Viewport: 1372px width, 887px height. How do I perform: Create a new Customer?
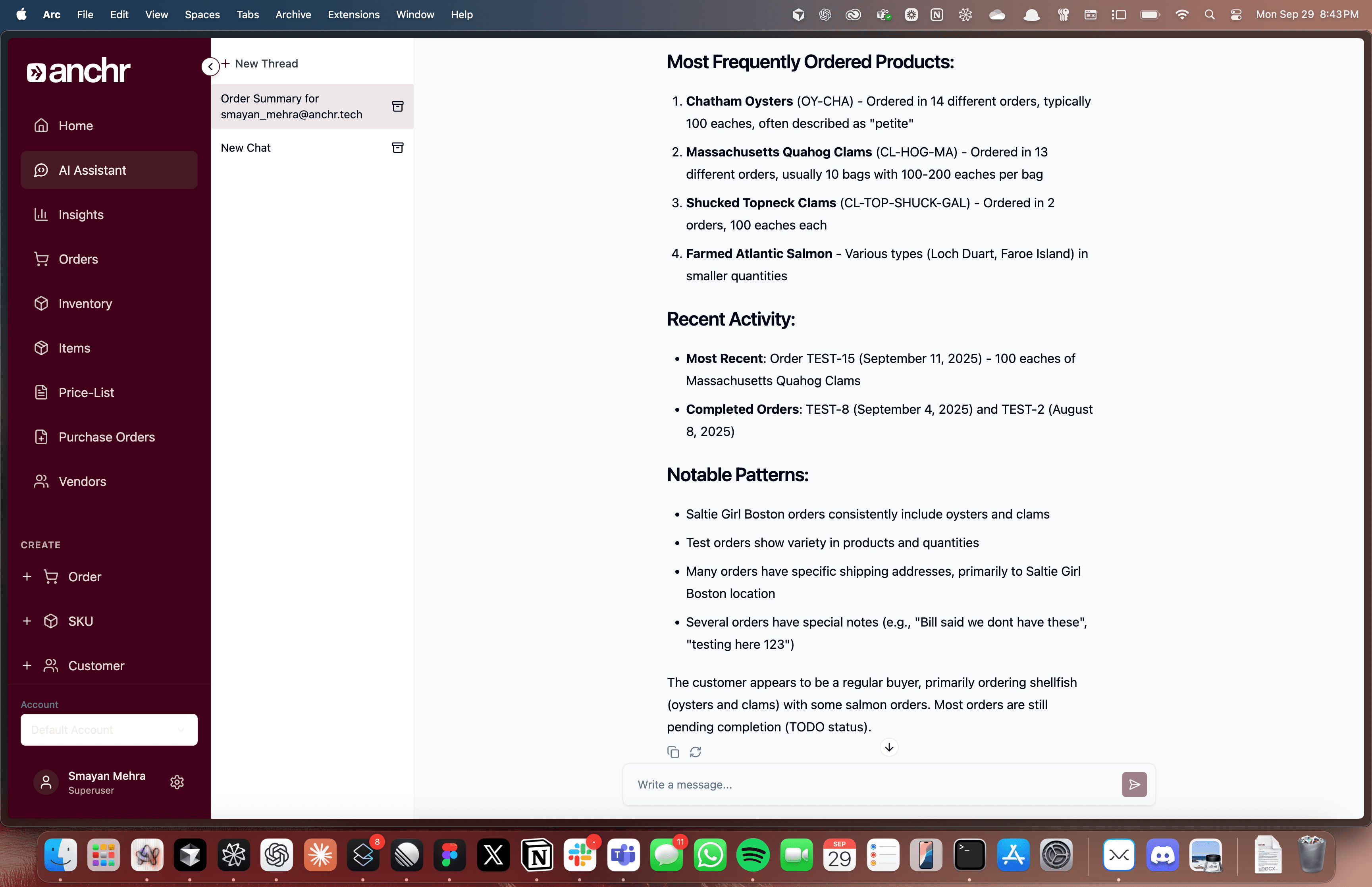(x=96, y=666)
